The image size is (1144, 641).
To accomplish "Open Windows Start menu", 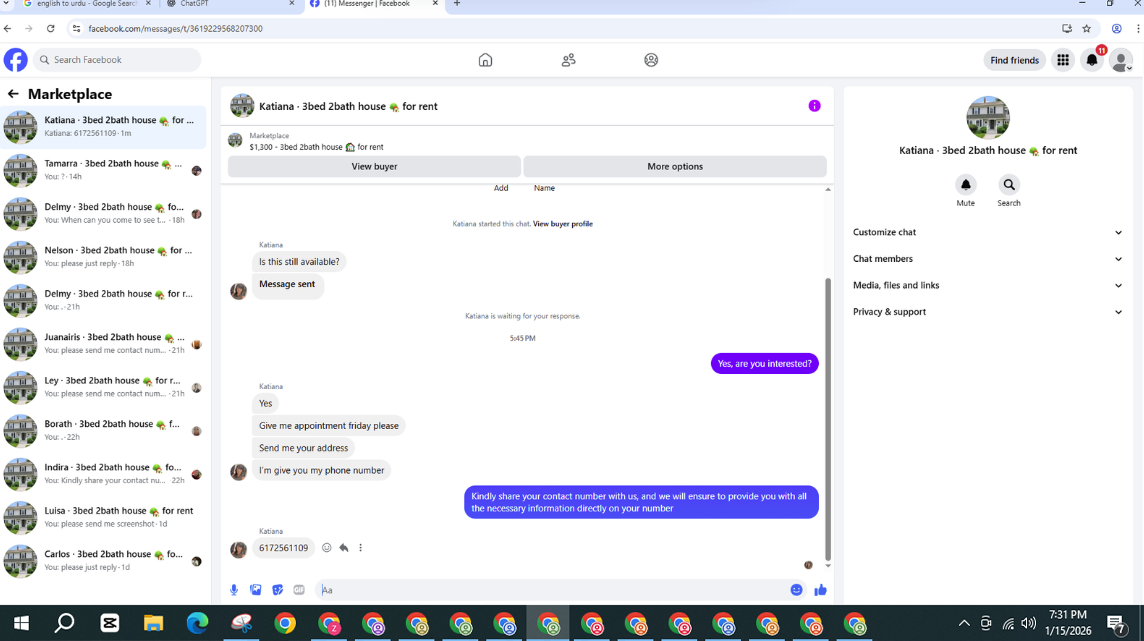I will [x=22, y=623].
